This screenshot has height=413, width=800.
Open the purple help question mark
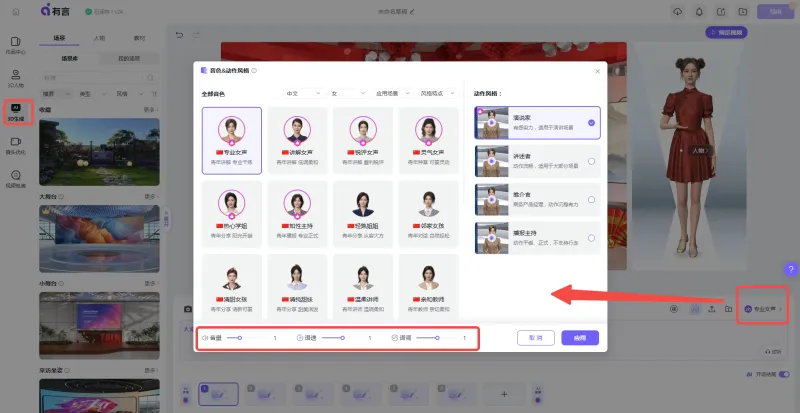[791, 269]
